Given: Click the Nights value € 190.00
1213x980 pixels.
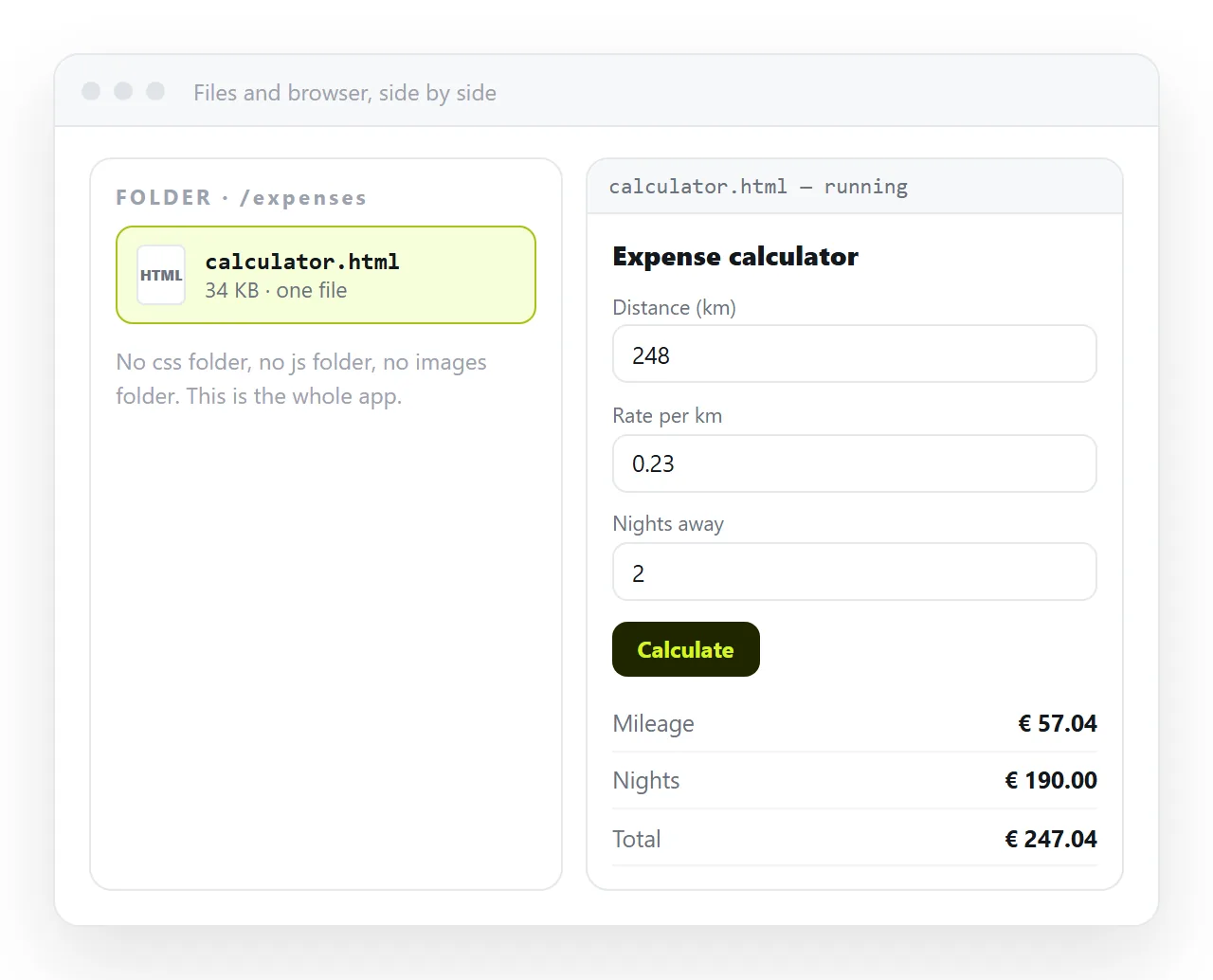Looking at the screenshot, I should pyautogui.click(x=1051, y=780).
